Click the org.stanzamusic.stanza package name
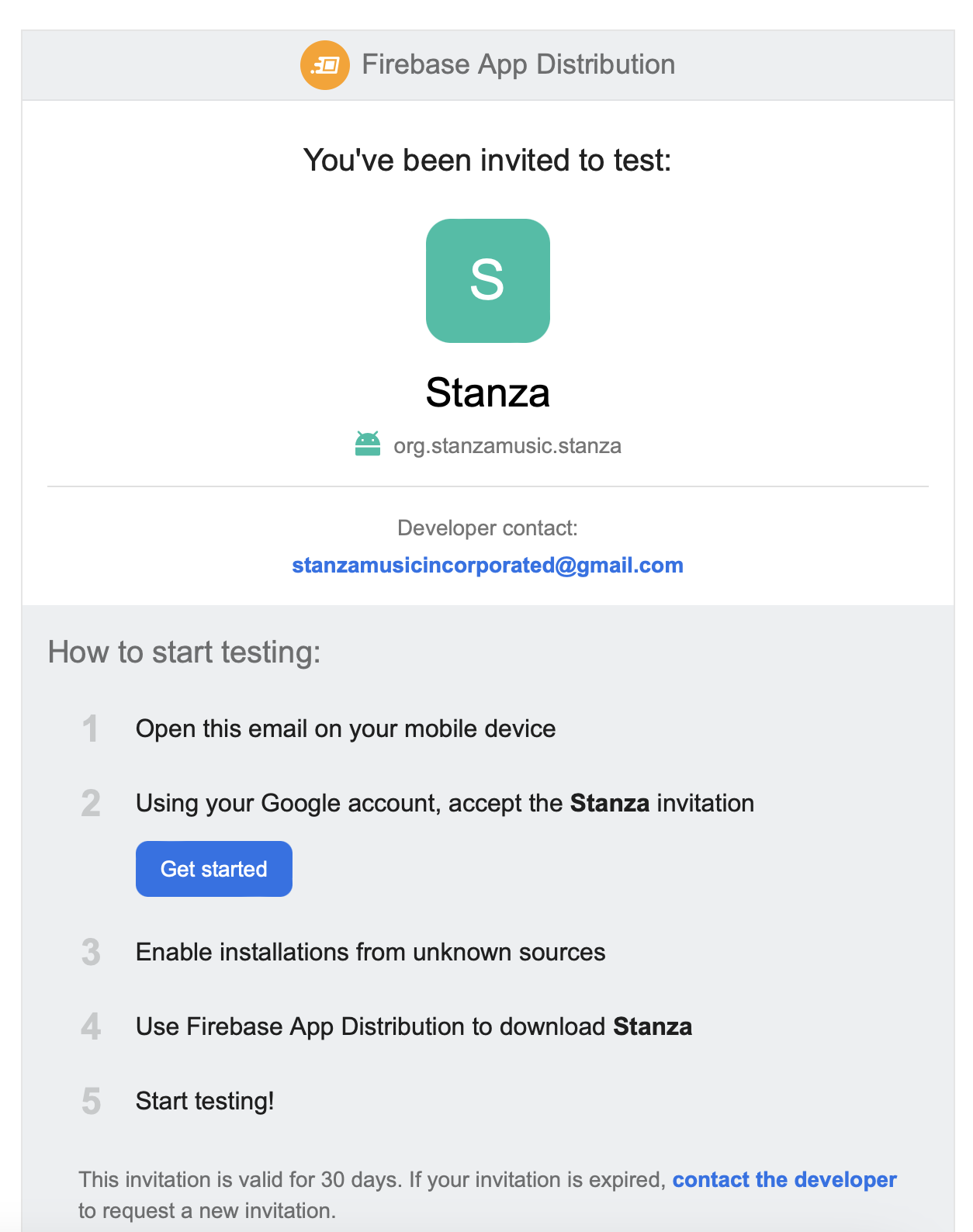Viewport: 973px width, 1232px height. (507, 446)
